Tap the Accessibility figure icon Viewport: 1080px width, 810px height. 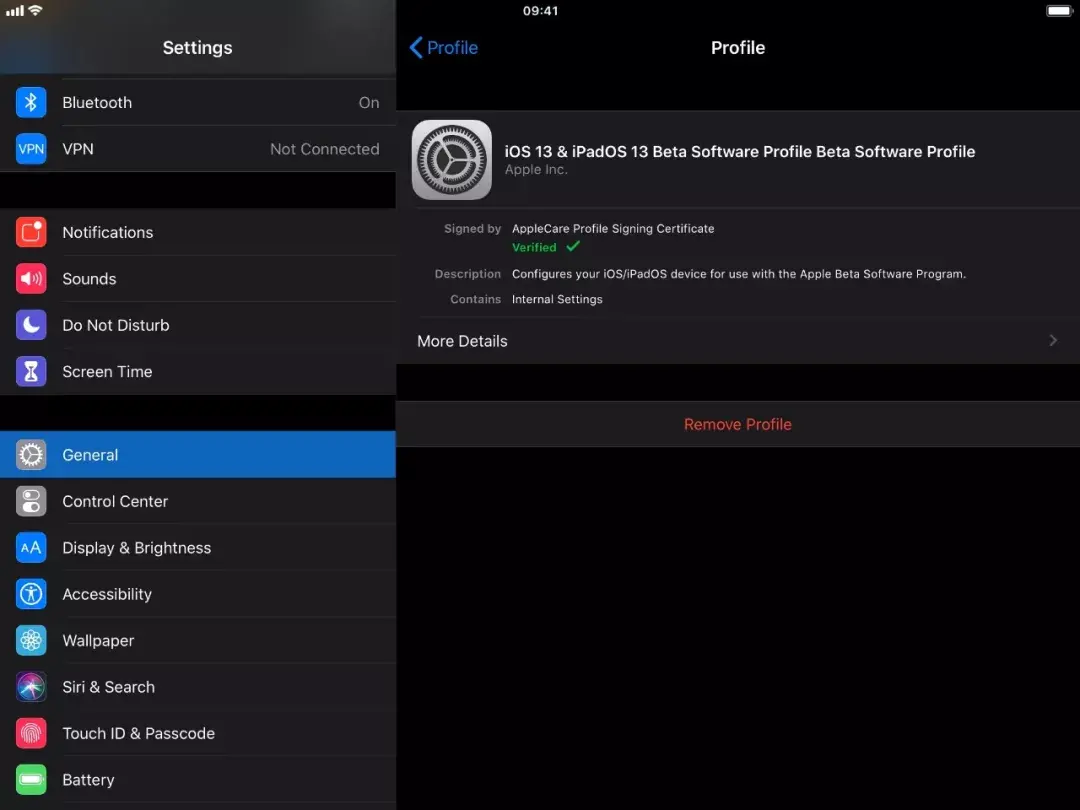tap(31, 594)
